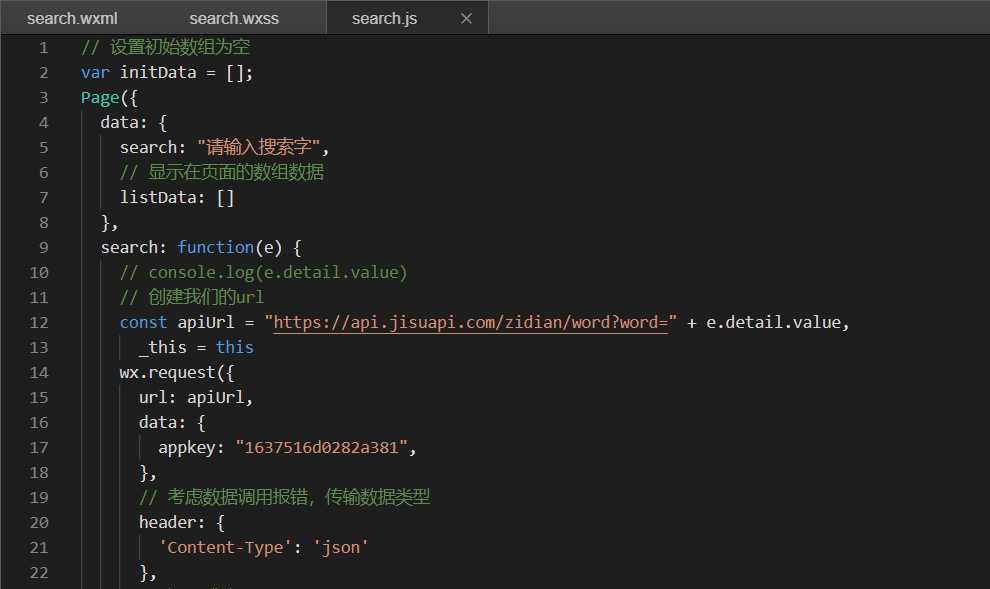Click the url: apiUrl line
The width and height of the screenshot is (990, 589).
click(196, 398)
